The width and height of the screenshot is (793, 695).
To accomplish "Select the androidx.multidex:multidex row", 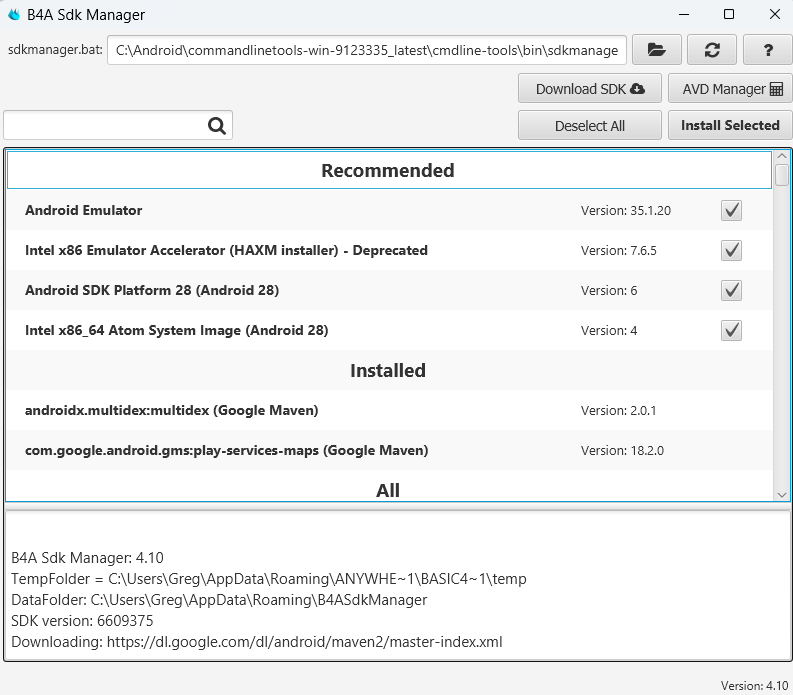I will [300, 410].
